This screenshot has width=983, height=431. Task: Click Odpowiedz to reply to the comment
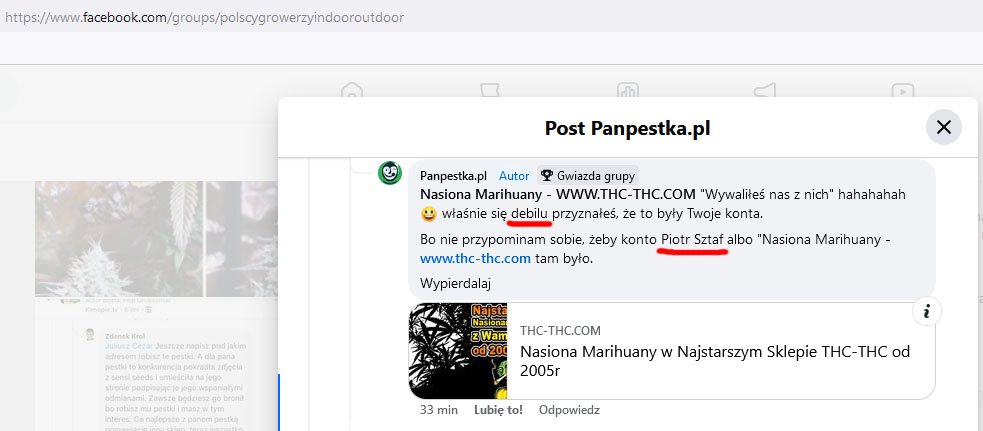point(569,410)
